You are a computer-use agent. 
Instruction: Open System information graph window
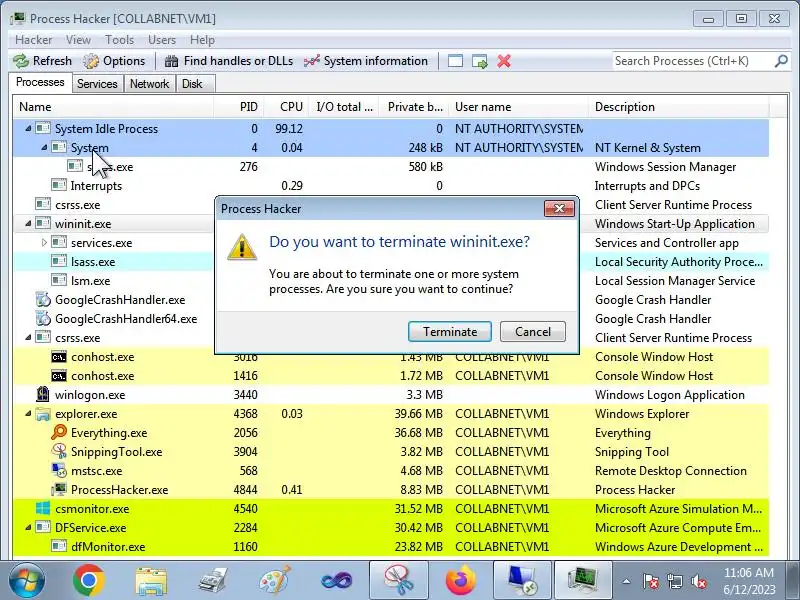[x=366, y=61]
